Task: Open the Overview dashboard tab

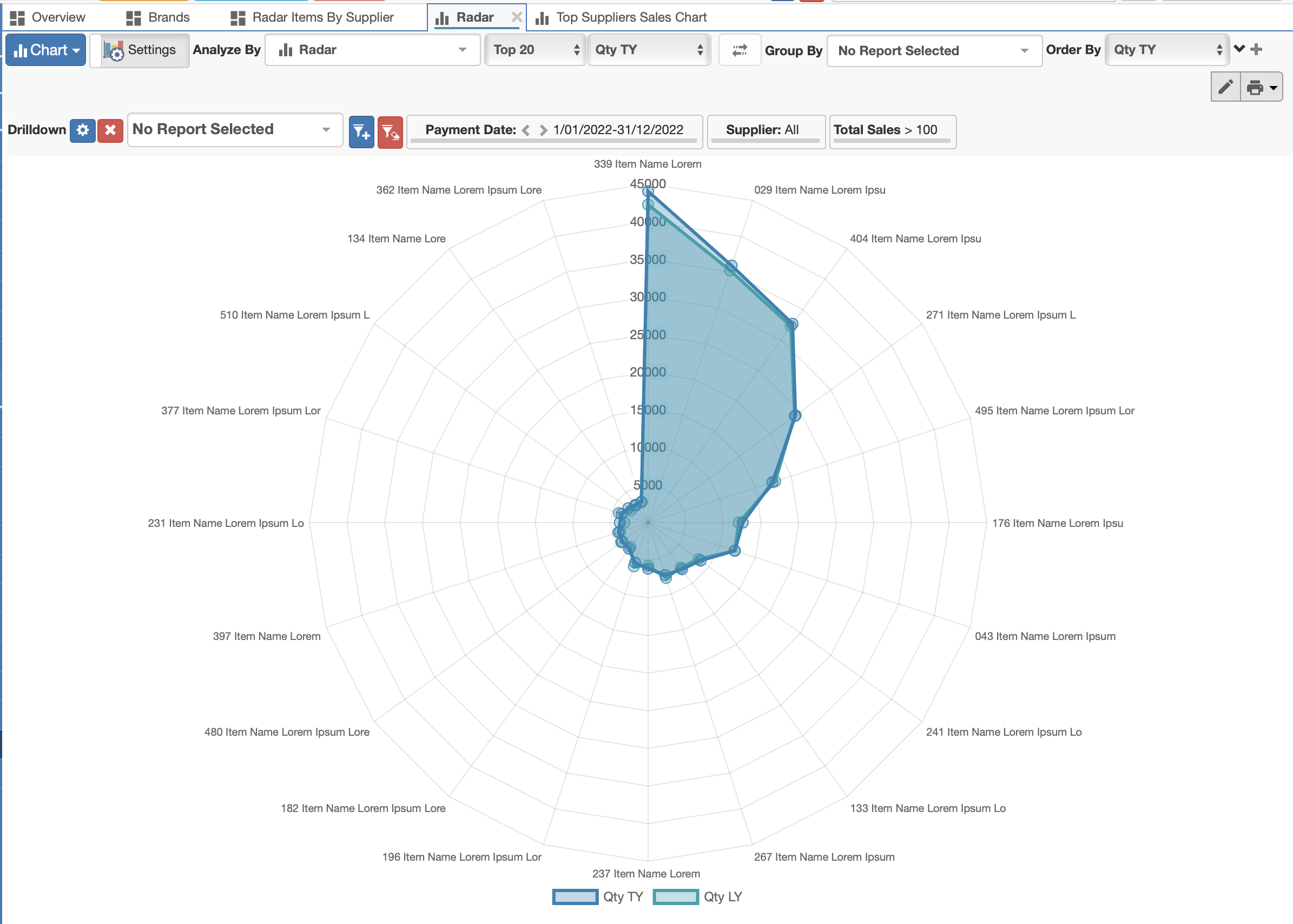Action: (x=48, y=18)
